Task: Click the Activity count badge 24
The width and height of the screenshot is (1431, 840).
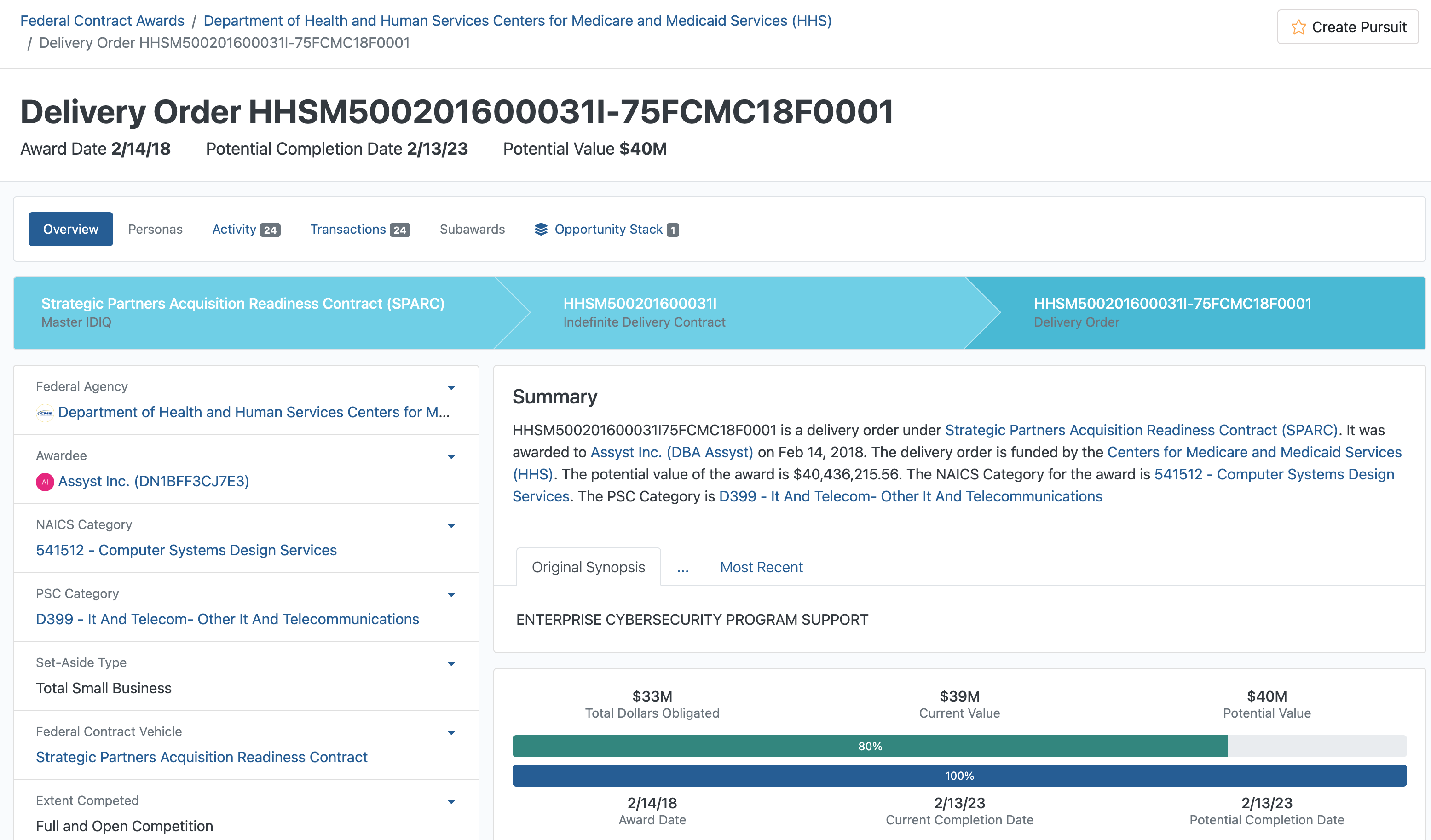Action: (x=270, y=230)
